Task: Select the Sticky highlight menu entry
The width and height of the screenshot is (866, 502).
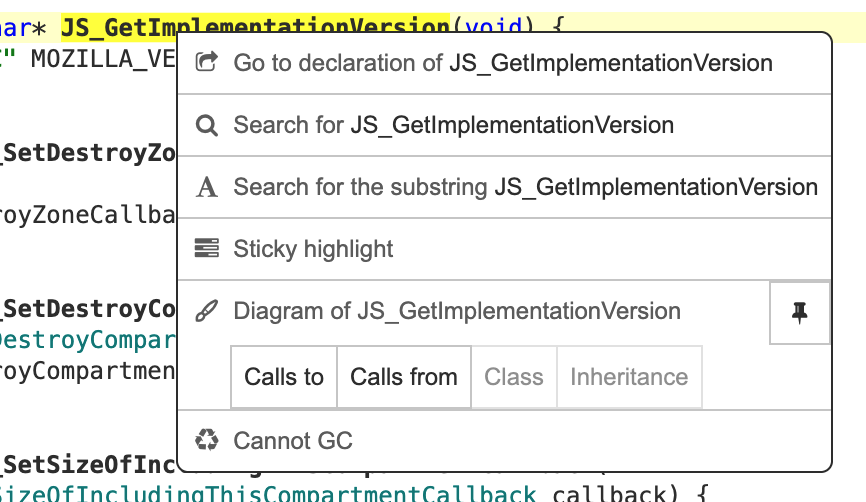Action: coord(313,249)
